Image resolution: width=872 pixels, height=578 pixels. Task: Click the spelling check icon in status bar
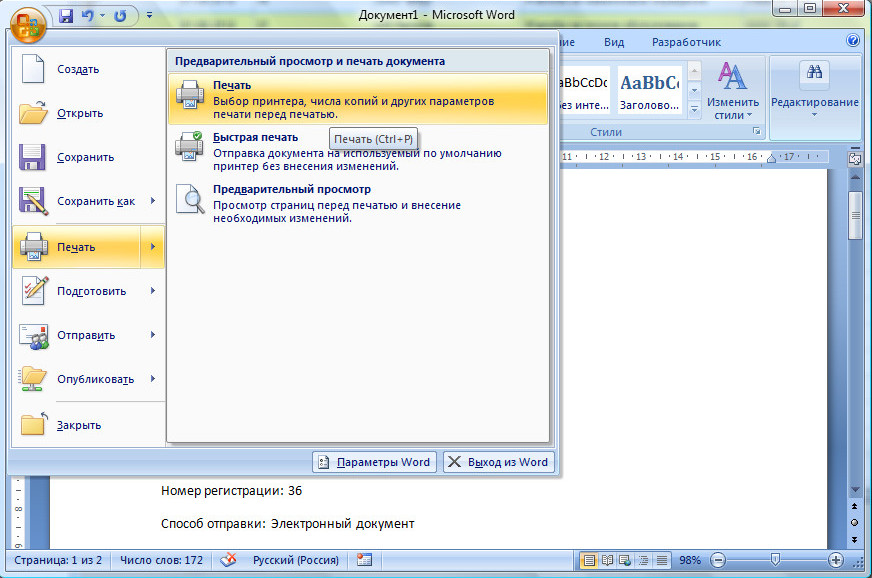click(228, 560)
